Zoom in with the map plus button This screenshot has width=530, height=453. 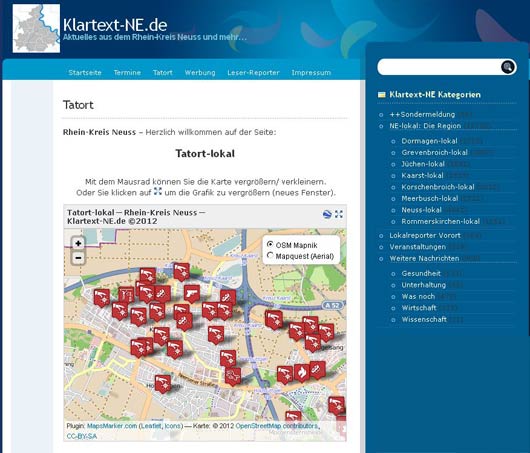pyautogui.click(x=78, y=243)
